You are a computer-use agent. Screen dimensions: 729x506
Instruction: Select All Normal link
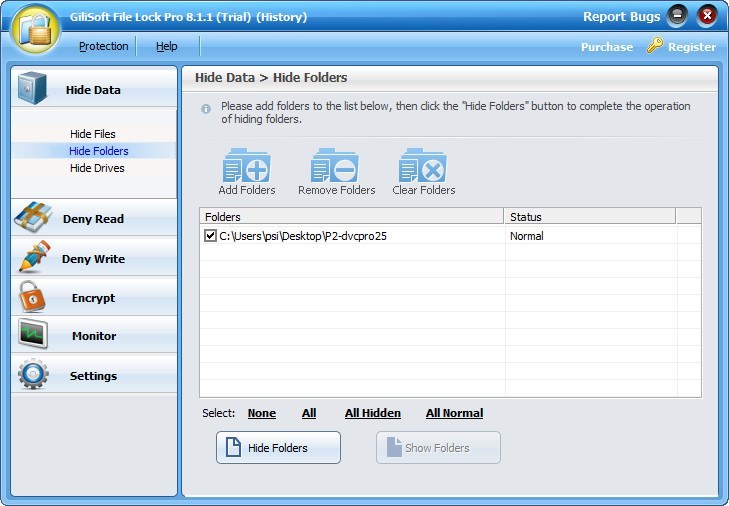(454, 413)
